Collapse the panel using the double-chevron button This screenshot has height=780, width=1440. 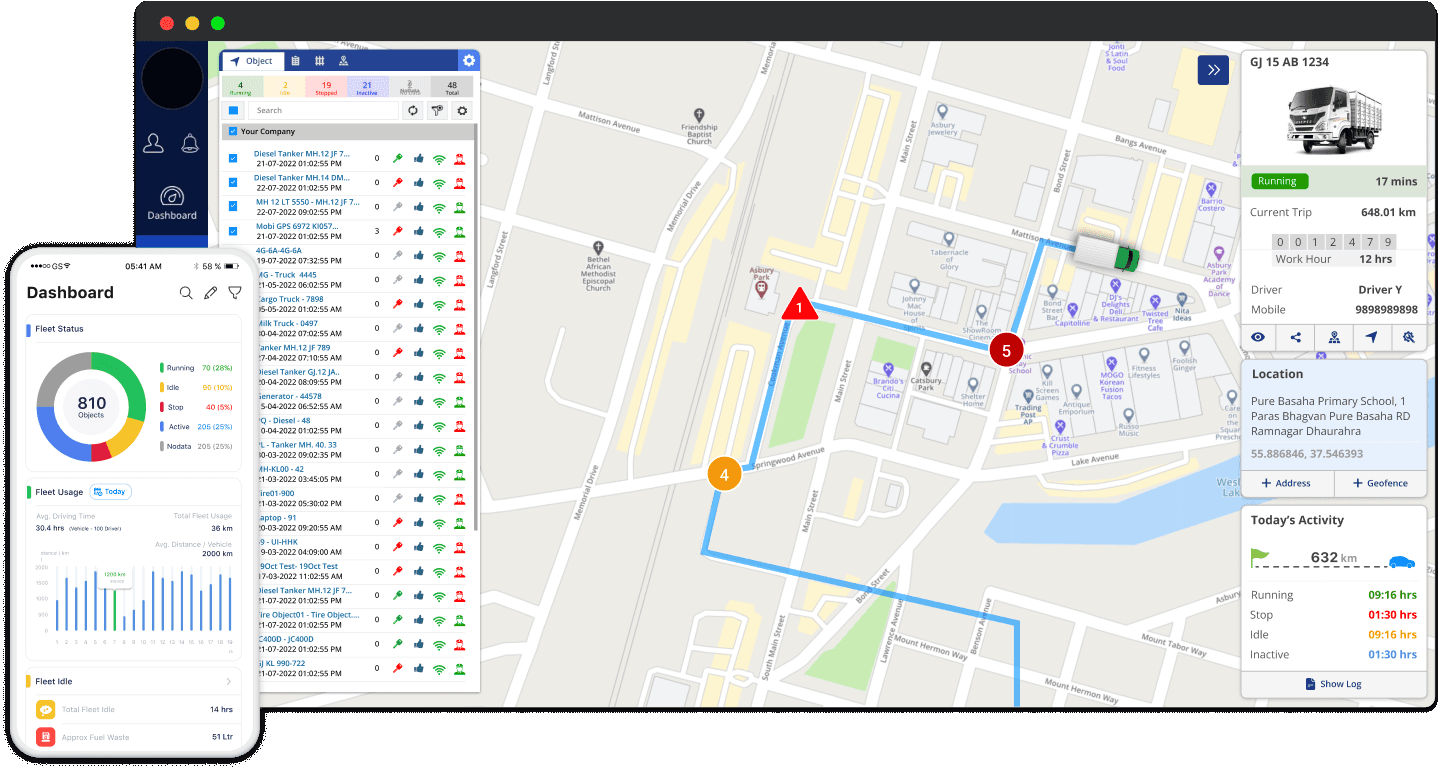point(1213,70)
